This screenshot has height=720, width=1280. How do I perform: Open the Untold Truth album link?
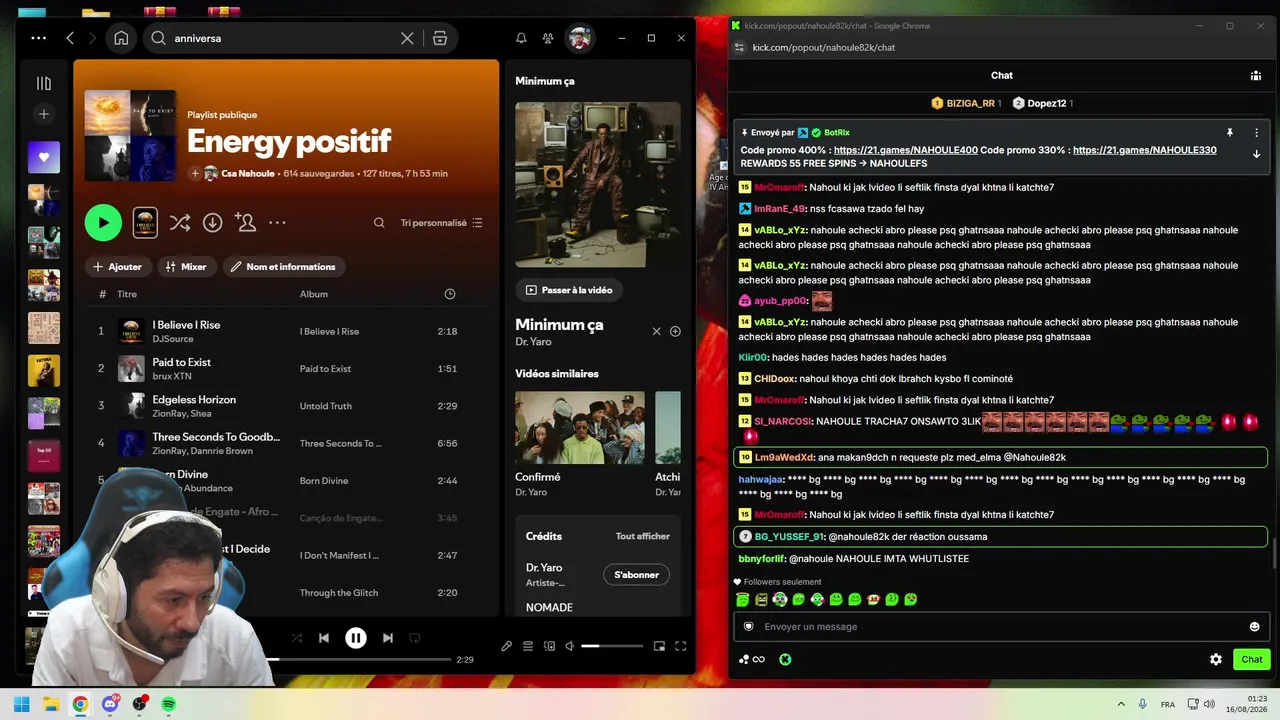coord(326,406)
